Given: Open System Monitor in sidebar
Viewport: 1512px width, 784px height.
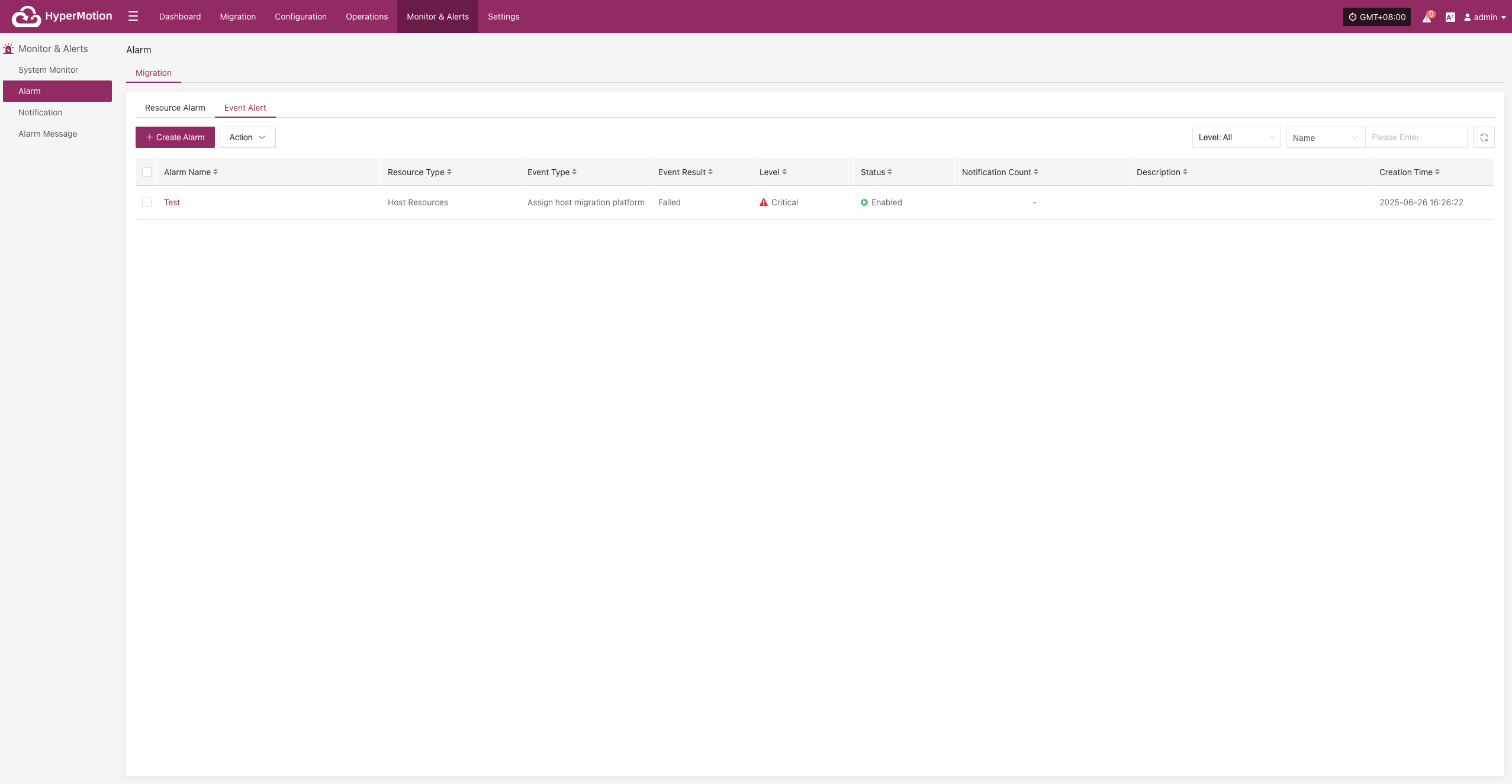Looking at the screenshot, I should pos(57,70).
